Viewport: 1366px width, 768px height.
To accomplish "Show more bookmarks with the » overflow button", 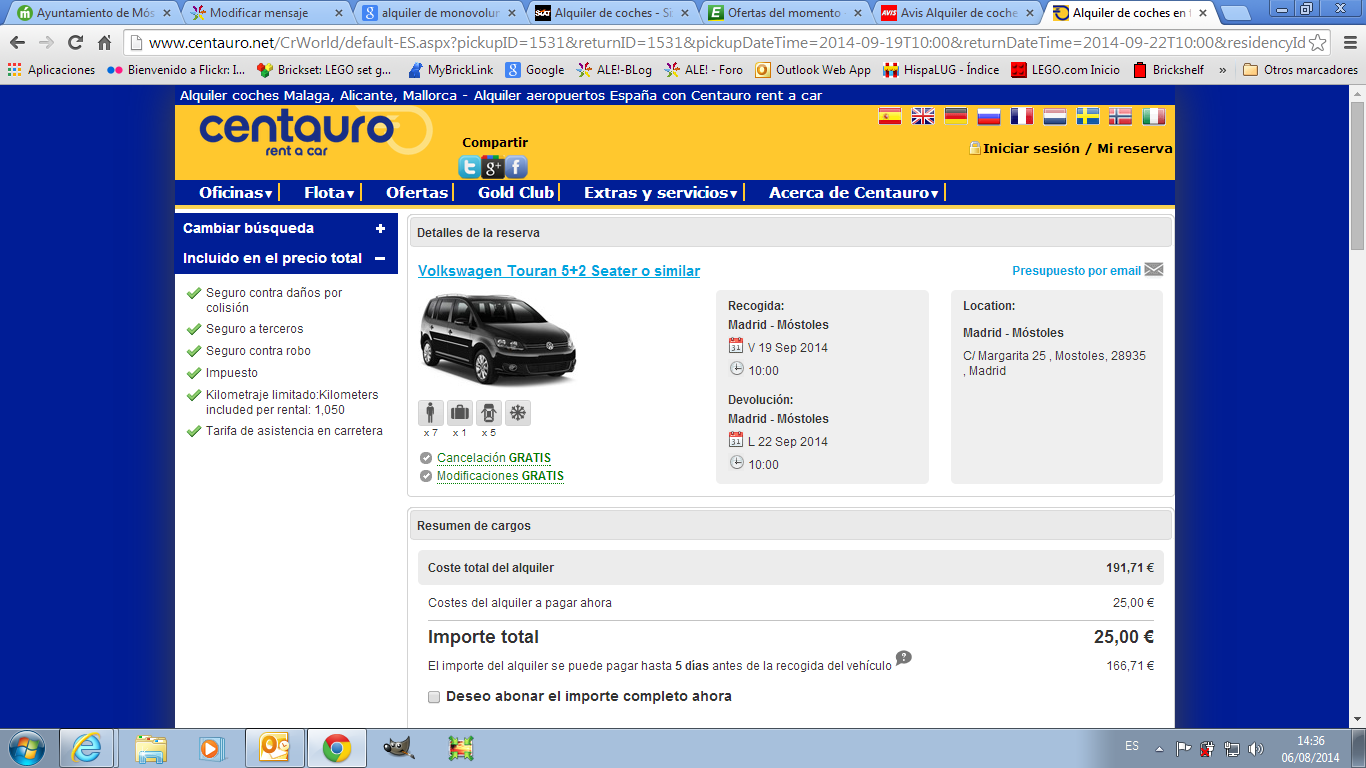I will coord(1222,70).
